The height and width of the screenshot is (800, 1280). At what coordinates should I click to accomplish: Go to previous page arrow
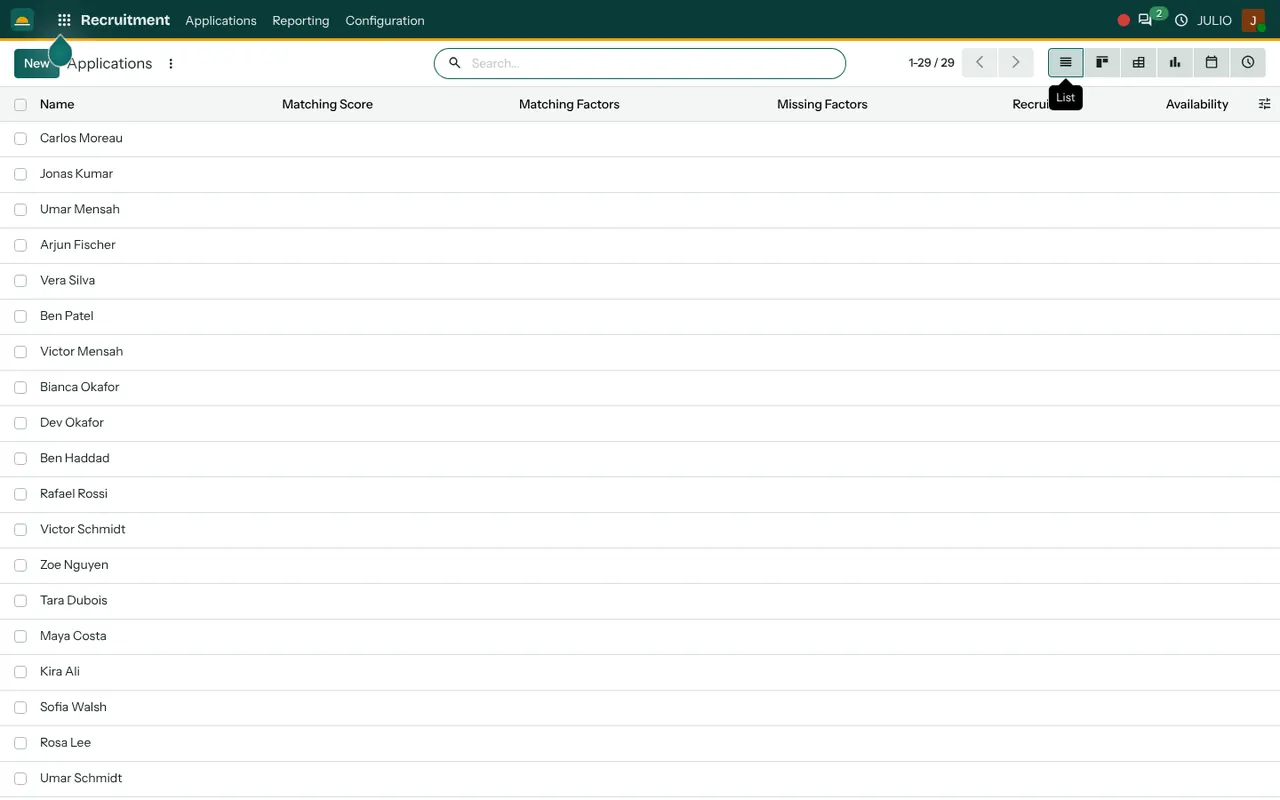pos(980,62)
